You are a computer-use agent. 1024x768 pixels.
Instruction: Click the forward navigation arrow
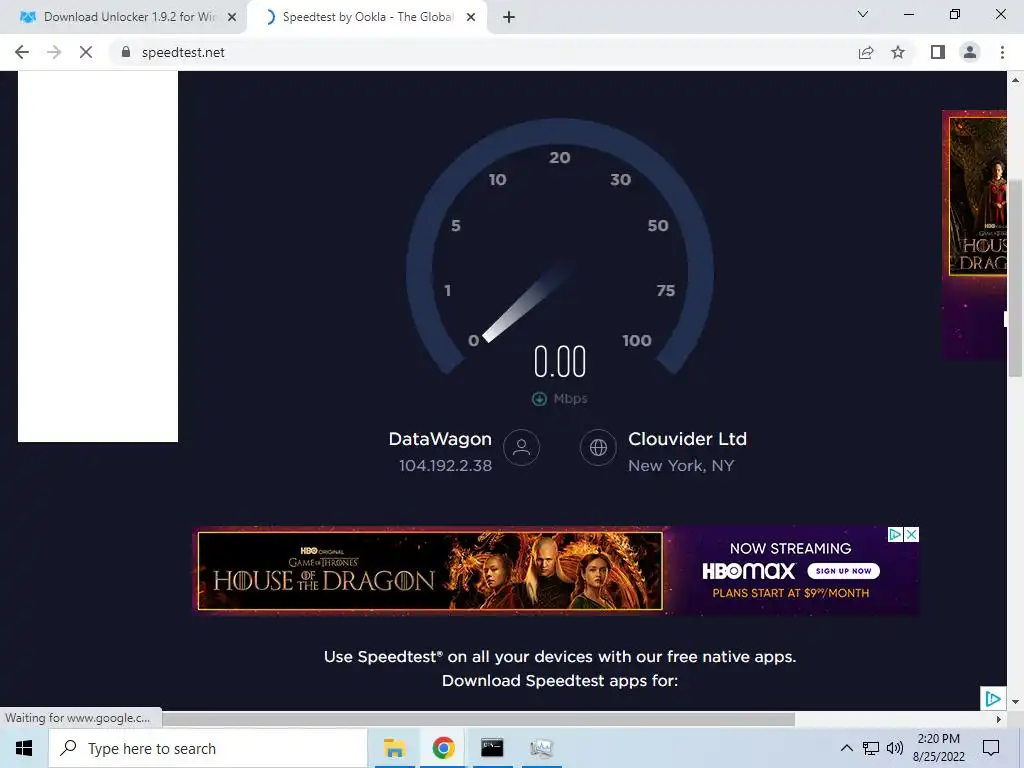(x=54, y=52)
